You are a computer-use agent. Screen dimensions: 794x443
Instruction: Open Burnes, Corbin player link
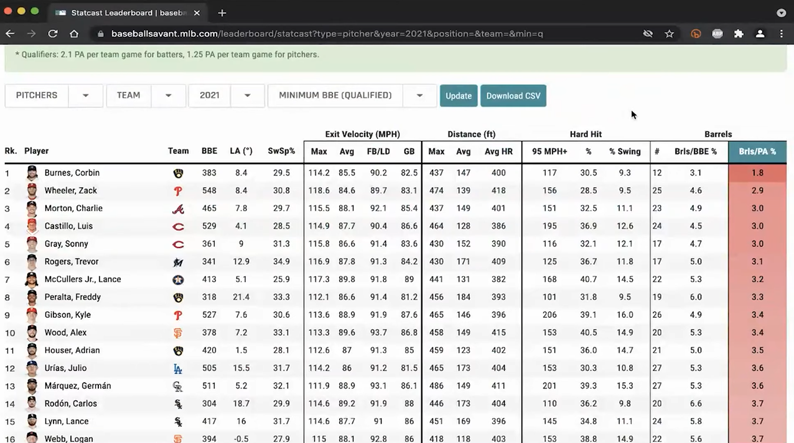coord(72,173)
